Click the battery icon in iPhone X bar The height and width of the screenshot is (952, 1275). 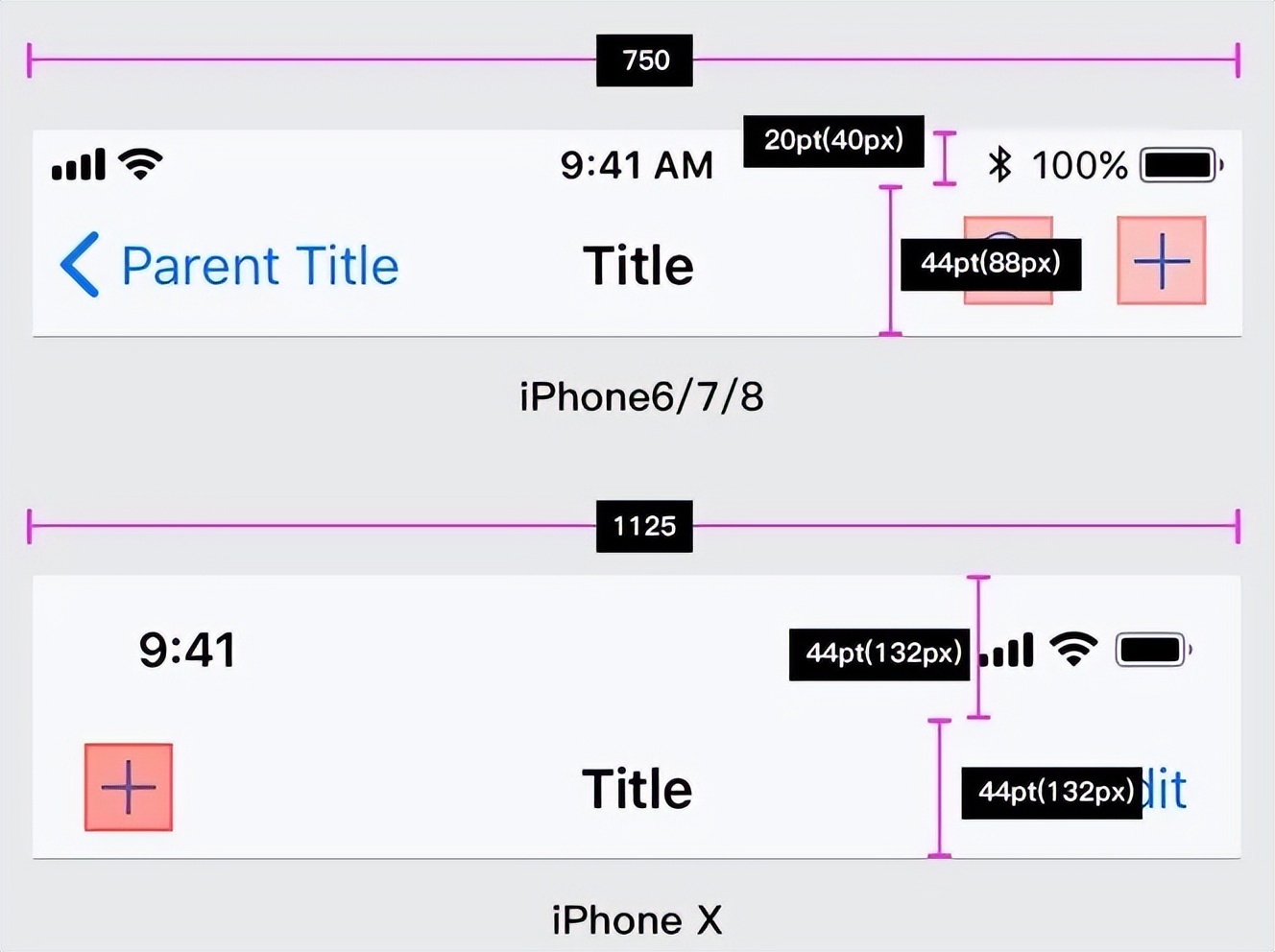[1152, 650]
